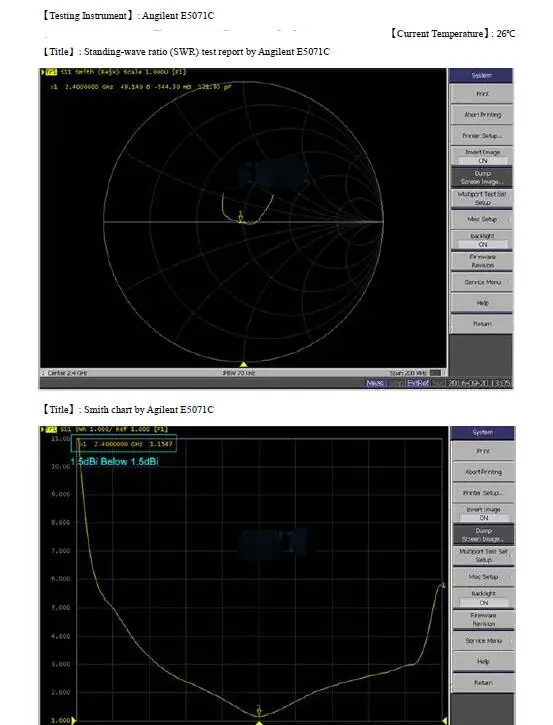
Task: Click Abort Printing in the lower SWR screenshot
Action: [x=483, y=472]
